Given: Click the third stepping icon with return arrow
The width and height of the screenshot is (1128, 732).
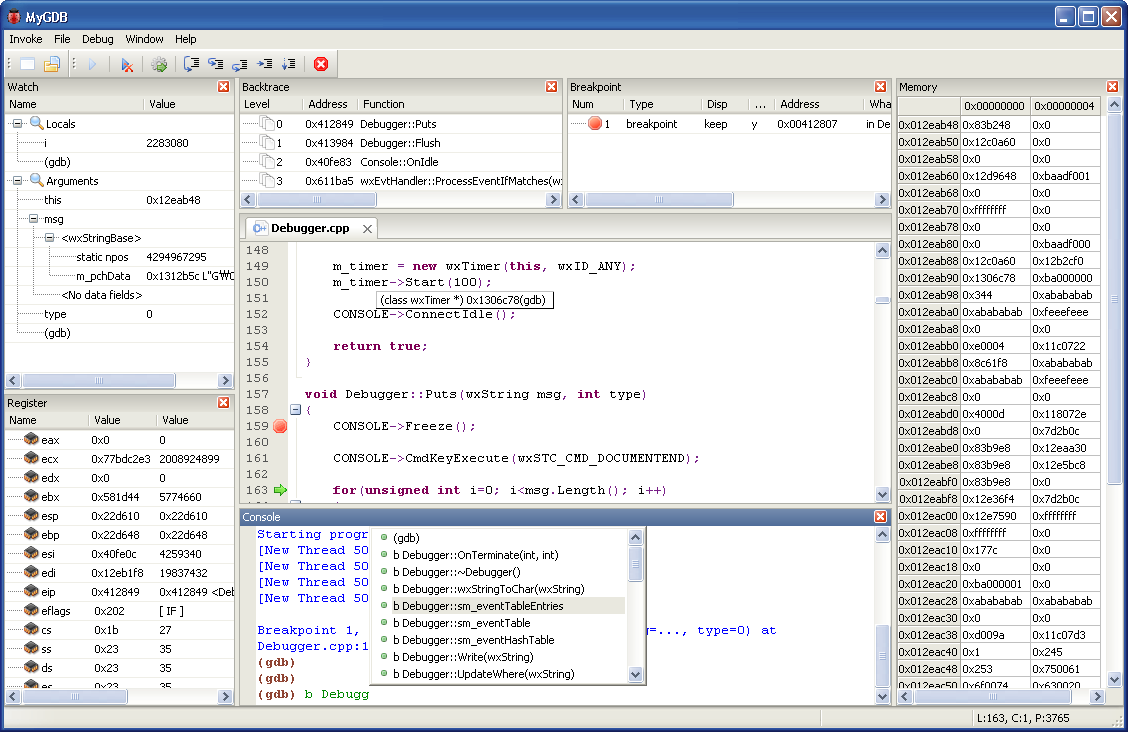Looking at the screenshot, I should (240, 64).
